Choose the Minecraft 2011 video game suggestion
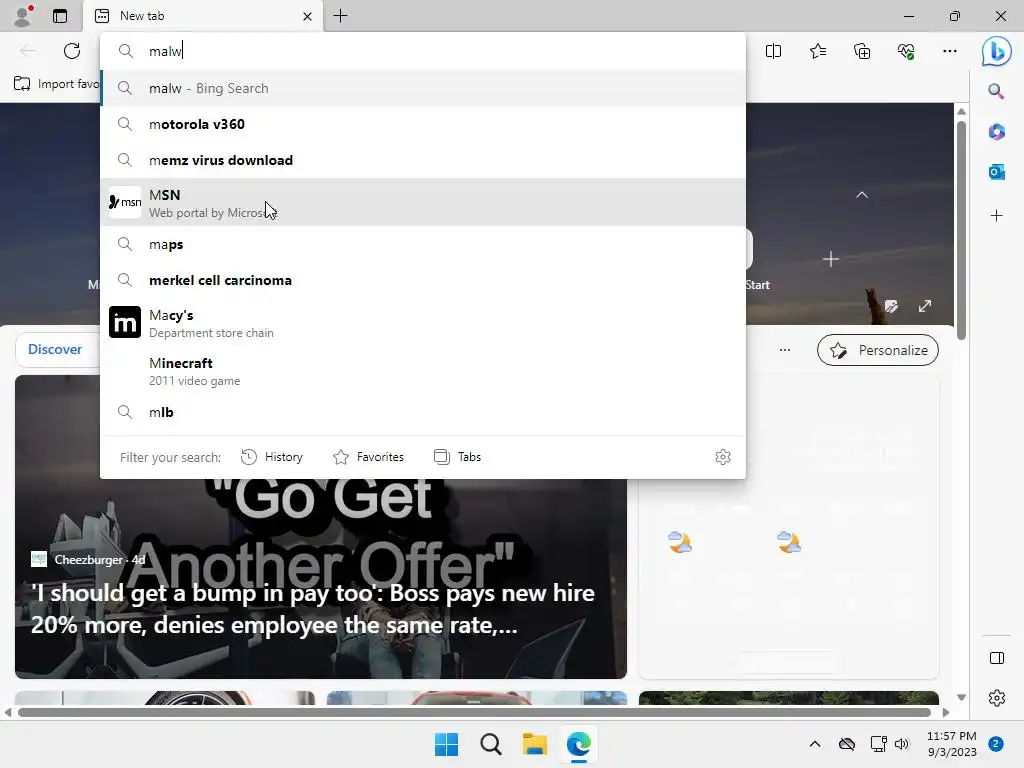Viewport: 1024px width, 768px height. (x=423, y=371)
